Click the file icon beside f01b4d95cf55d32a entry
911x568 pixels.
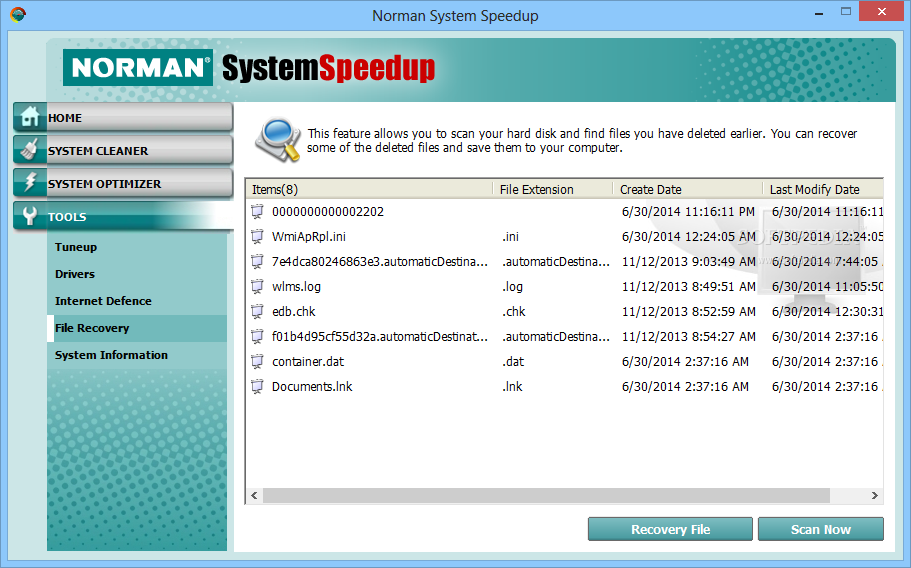pos(257,336)
